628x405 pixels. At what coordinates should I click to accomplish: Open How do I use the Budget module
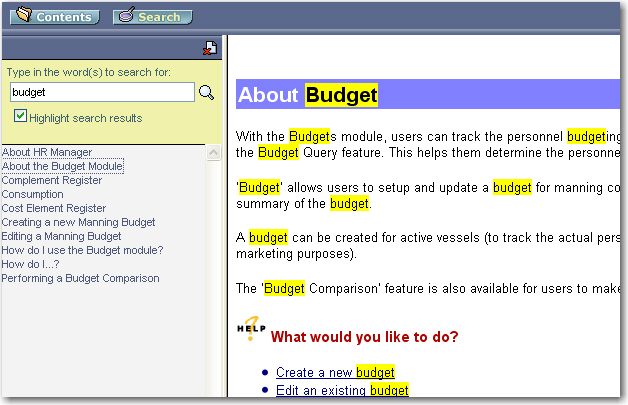pos(82,250)
